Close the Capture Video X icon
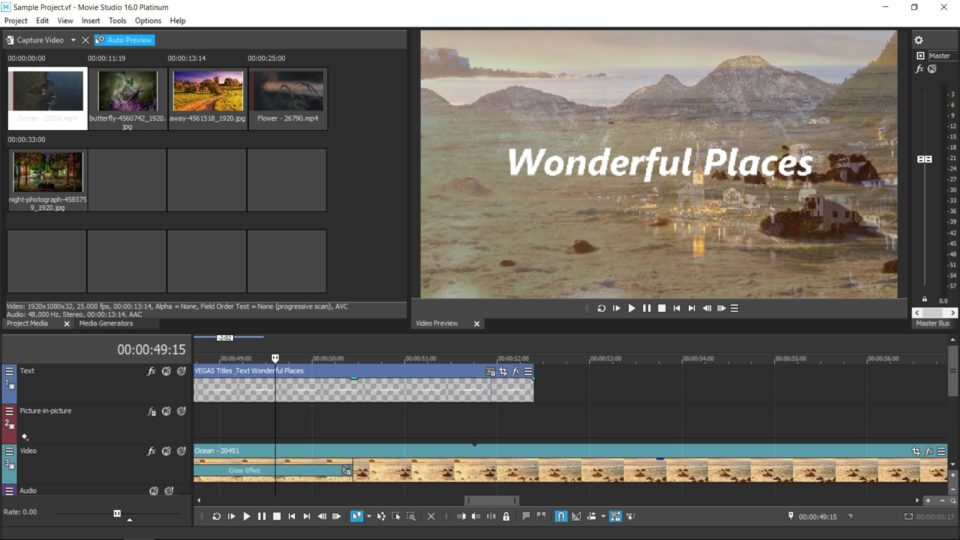 click(85, 40)
